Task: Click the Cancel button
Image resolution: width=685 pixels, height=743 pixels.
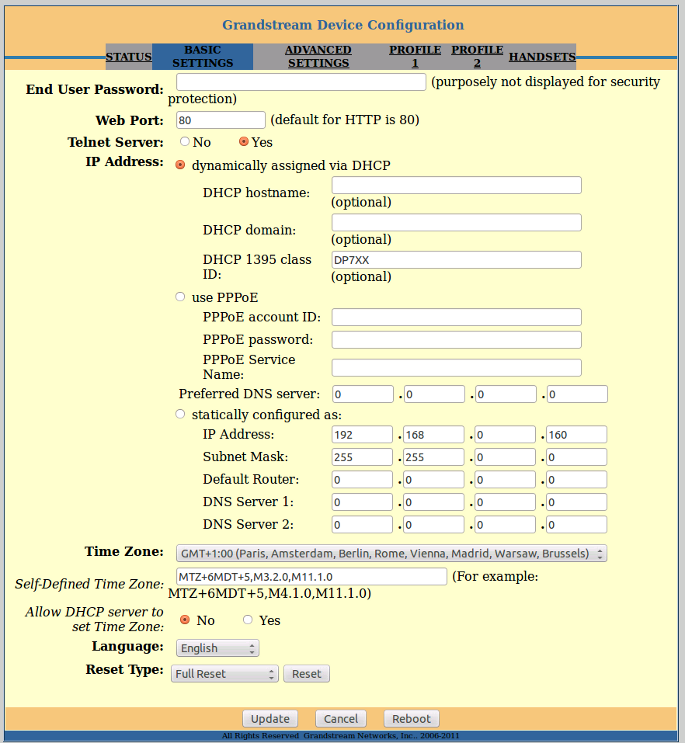Action: point(341,718)
